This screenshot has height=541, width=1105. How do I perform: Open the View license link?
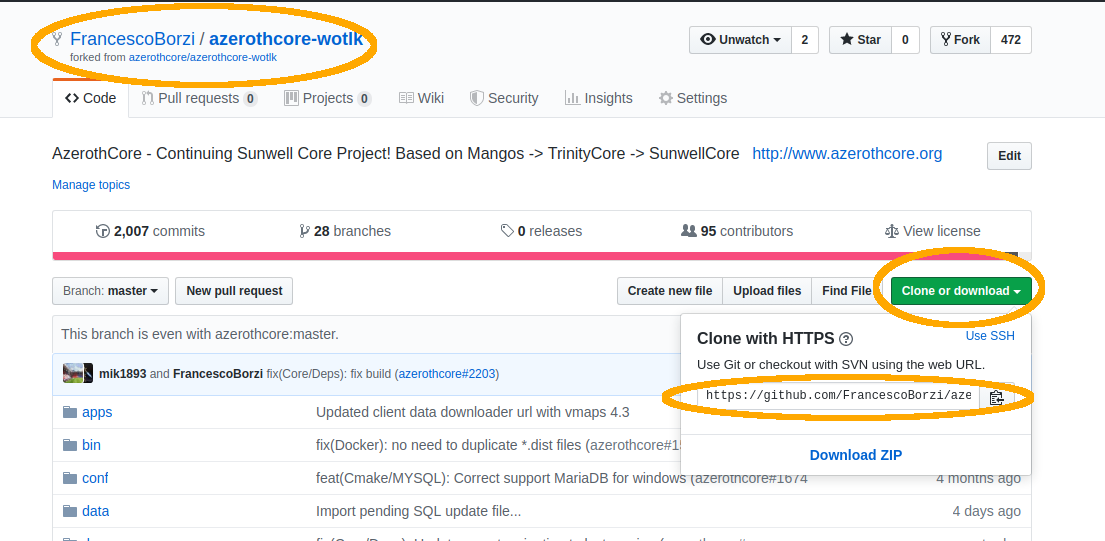click(x=932, y=231)
